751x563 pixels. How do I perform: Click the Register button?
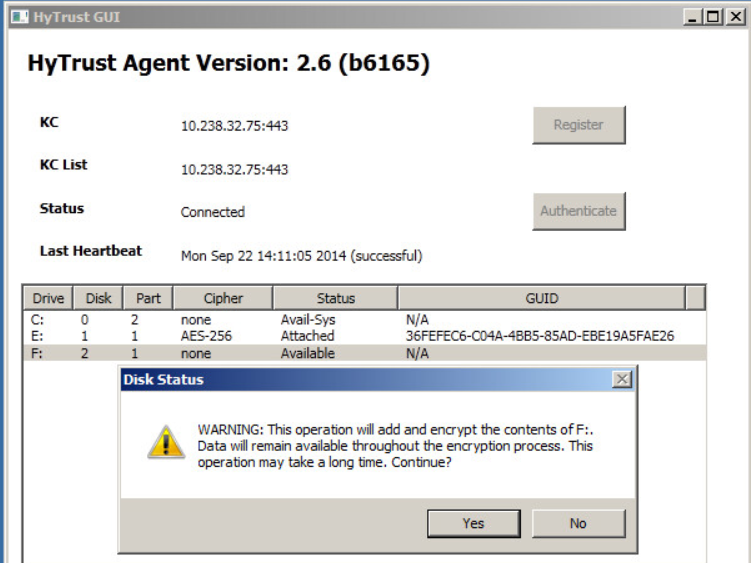tap(579, 125)
